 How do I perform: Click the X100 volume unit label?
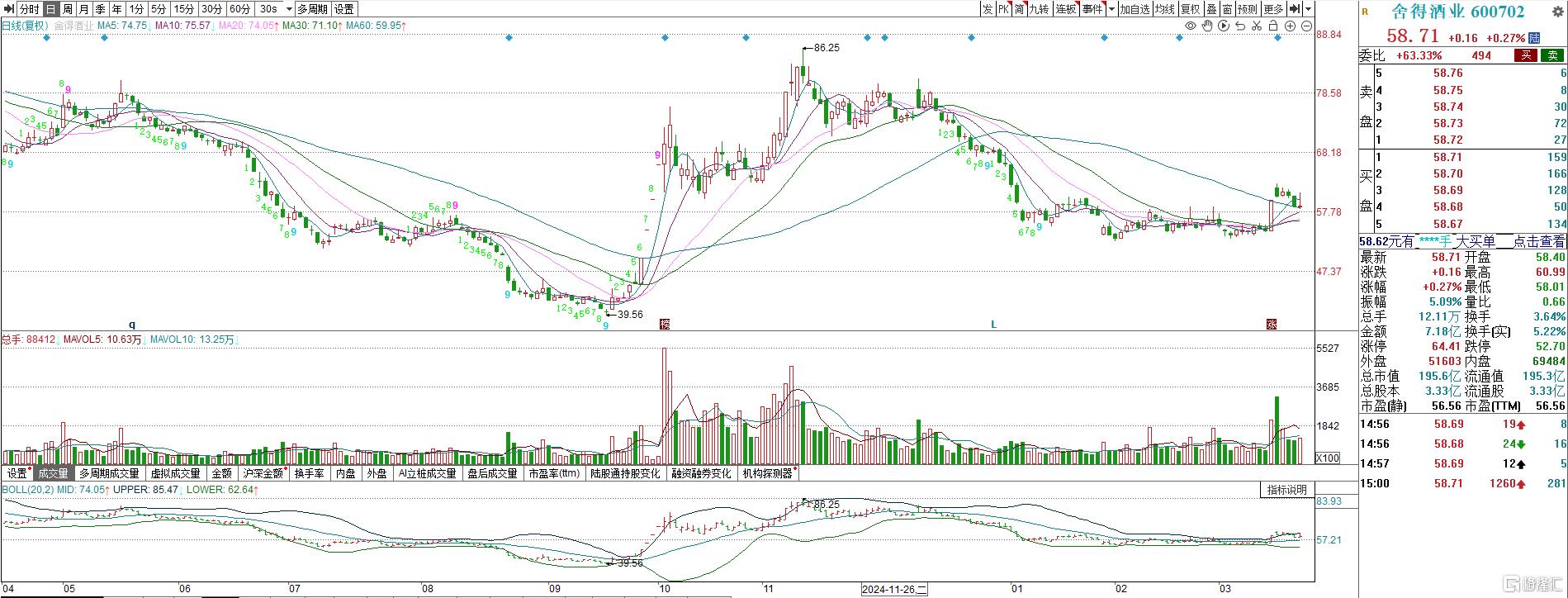[1327, 458]
